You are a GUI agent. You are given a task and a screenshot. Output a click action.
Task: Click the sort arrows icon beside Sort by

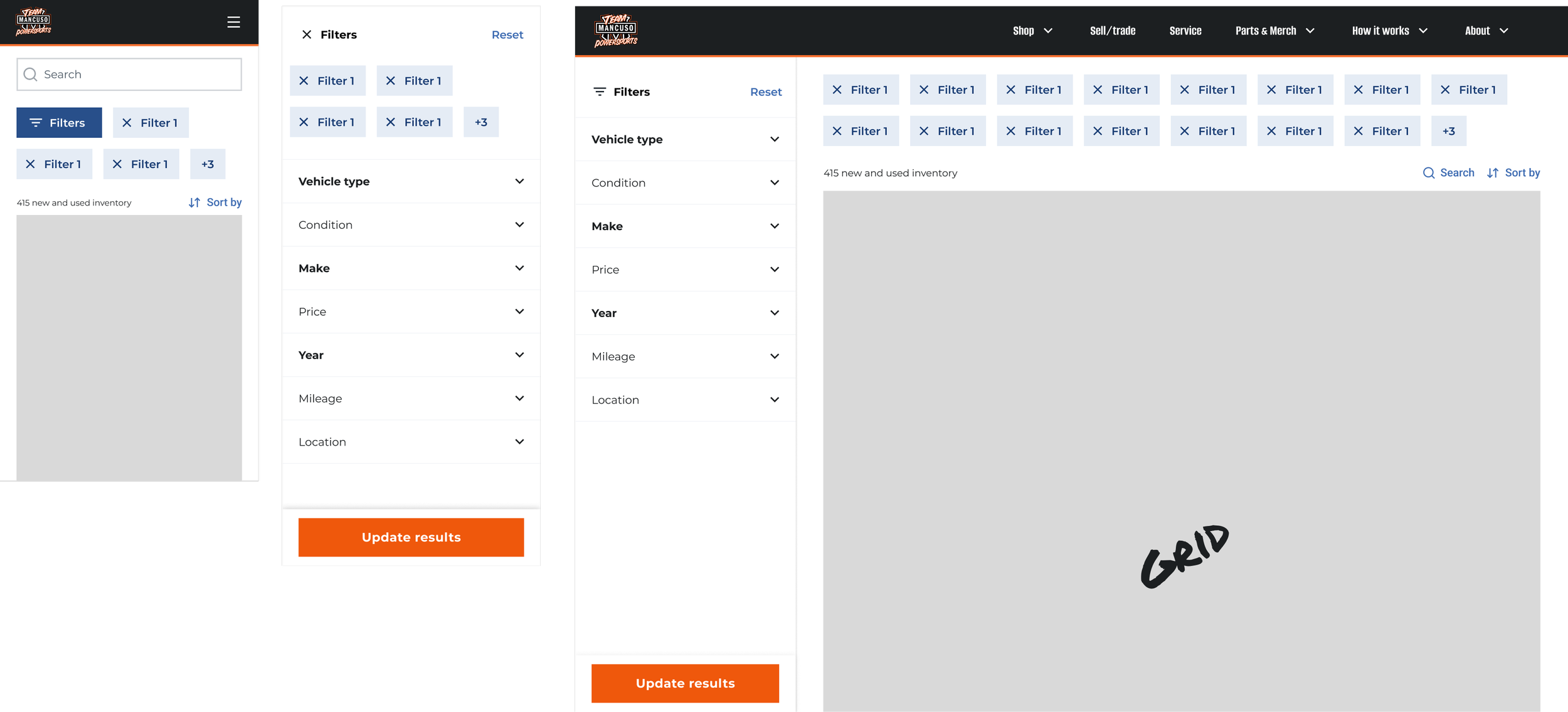click(1492, 172)
